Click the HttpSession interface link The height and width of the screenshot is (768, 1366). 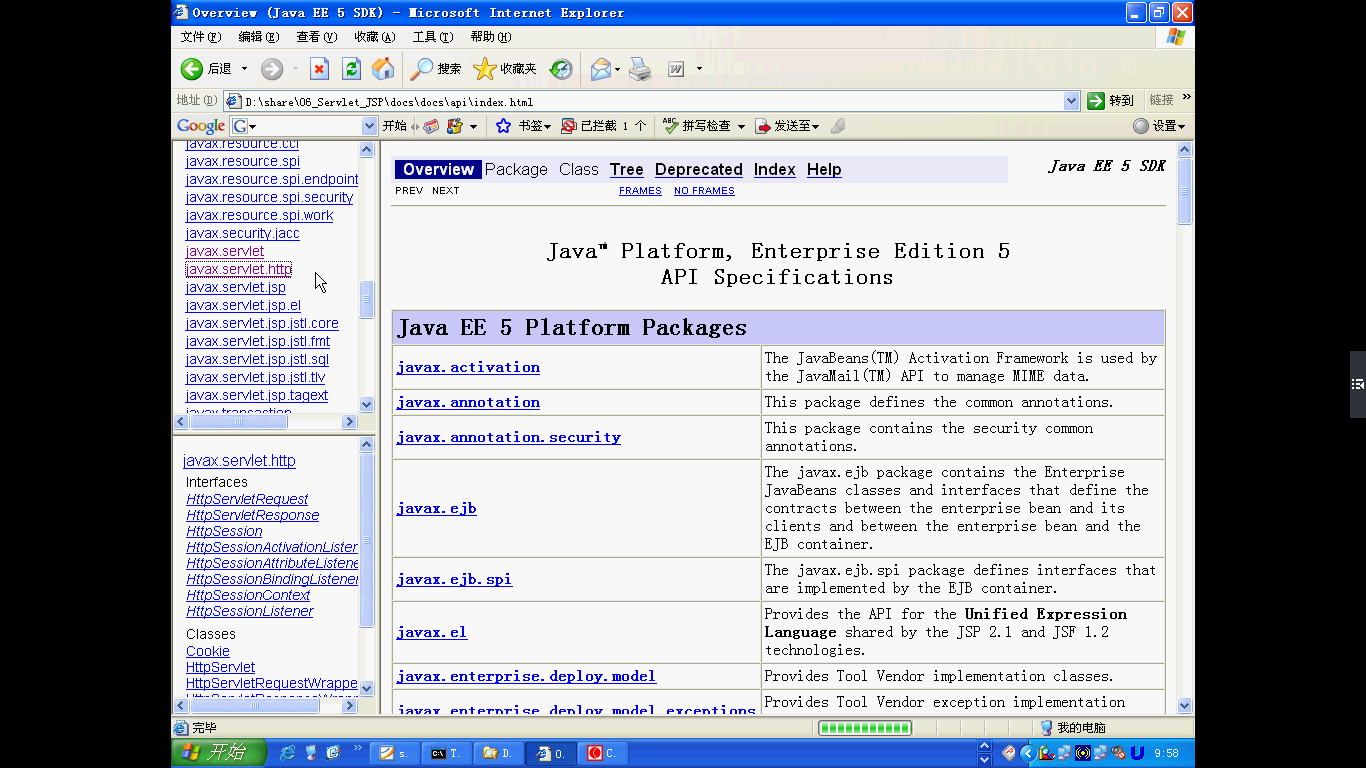[224, 531]
